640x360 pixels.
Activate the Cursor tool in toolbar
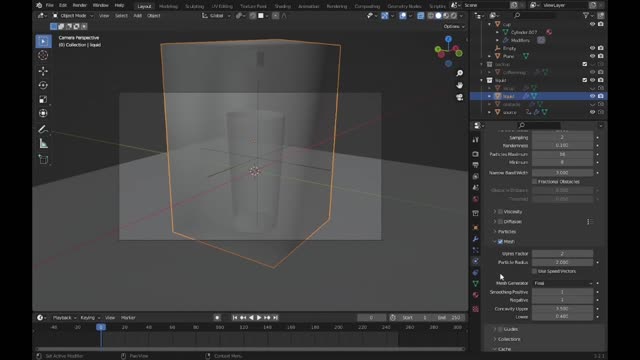point(43,55)
